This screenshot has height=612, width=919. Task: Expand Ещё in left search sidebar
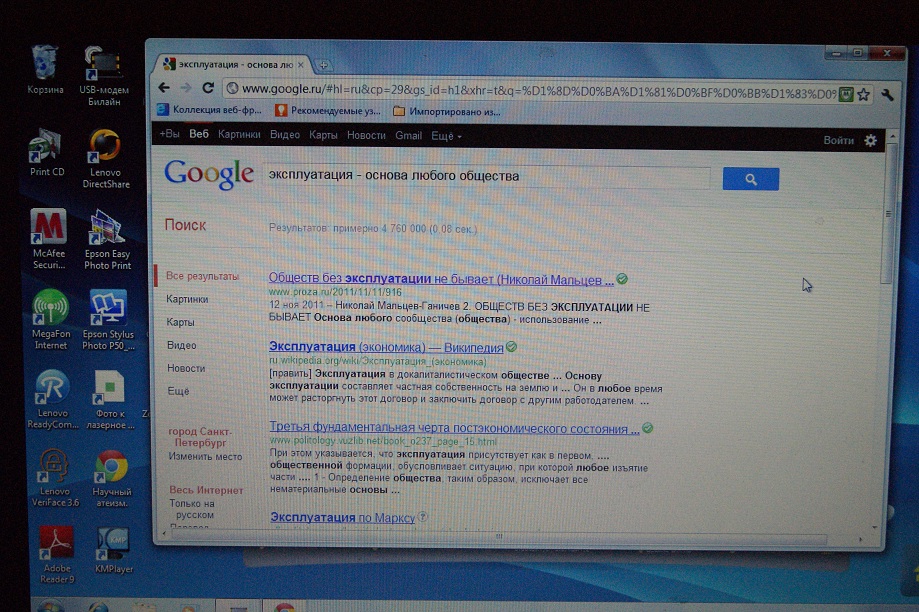point(178,391)
